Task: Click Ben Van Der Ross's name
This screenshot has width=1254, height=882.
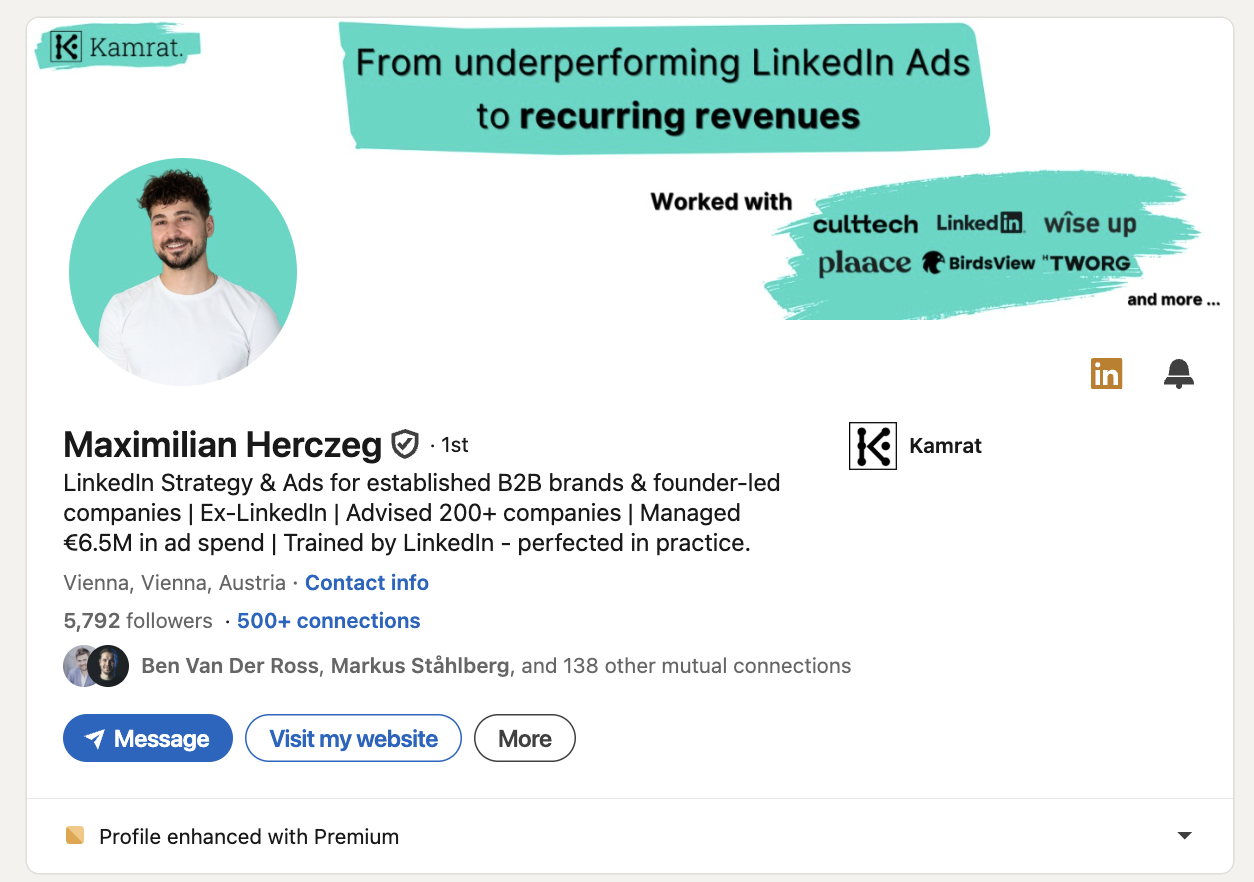Action: pos(230,665)
